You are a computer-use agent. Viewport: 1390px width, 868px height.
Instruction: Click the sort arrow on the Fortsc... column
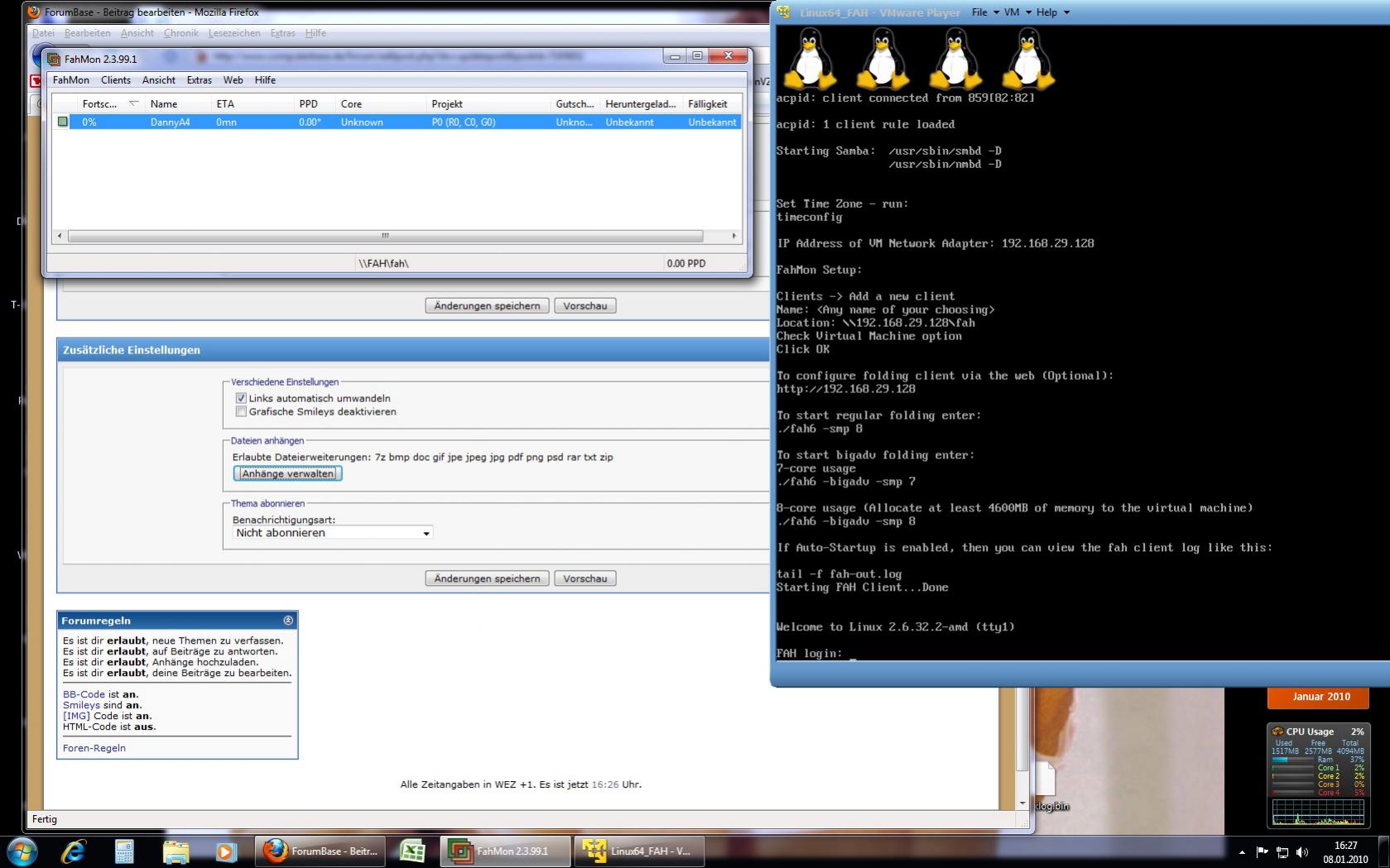pyautogui.click(x=133, y=103)
